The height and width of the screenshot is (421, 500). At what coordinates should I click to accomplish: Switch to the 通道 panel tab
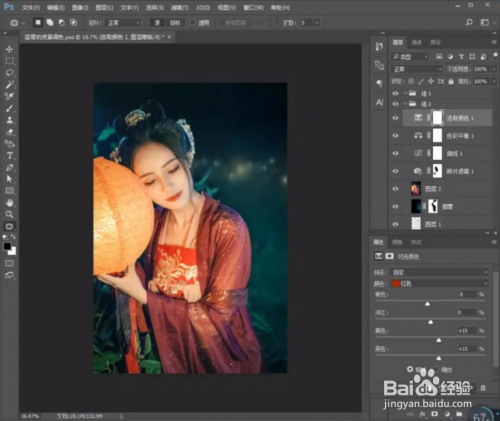pos(417,42)
